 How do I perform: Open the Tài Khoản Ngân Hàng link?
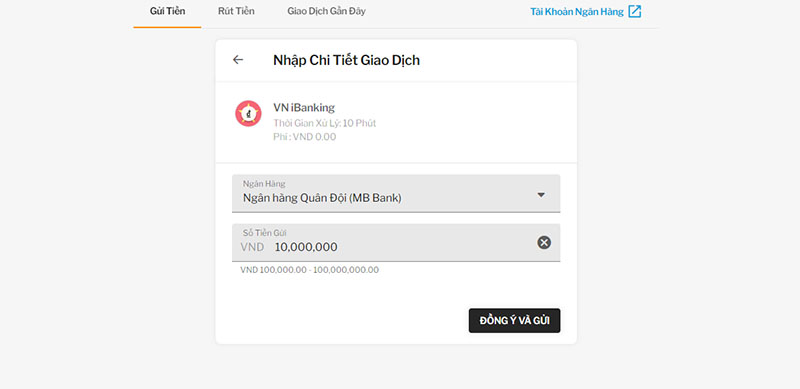pyautogui.click(x=577, y=12)
